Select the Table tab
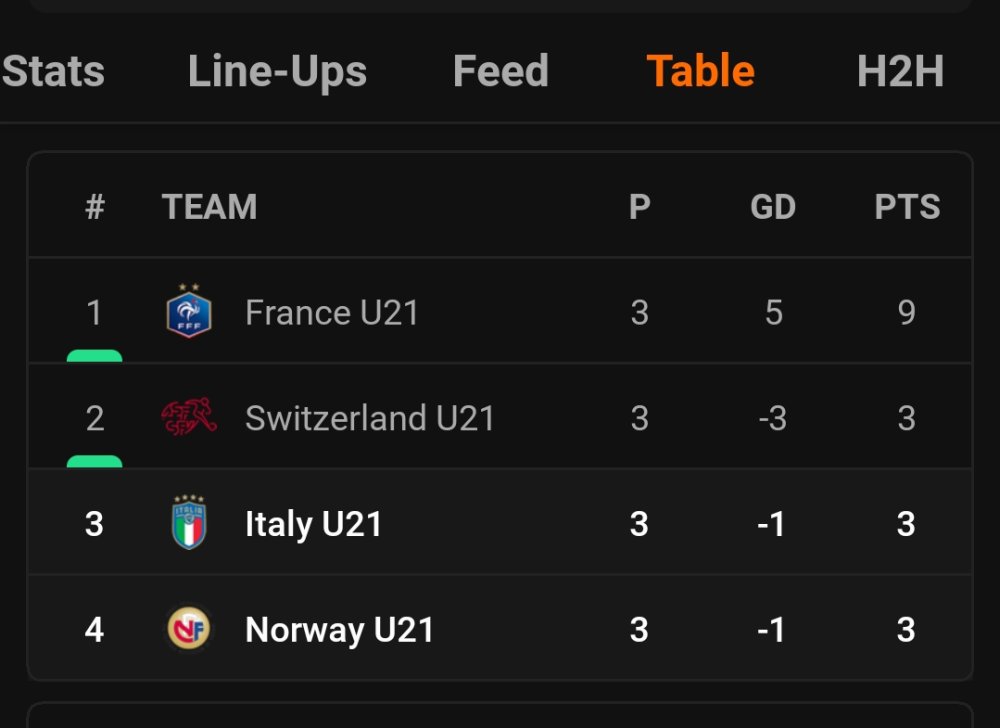 (x=700, y=72)
